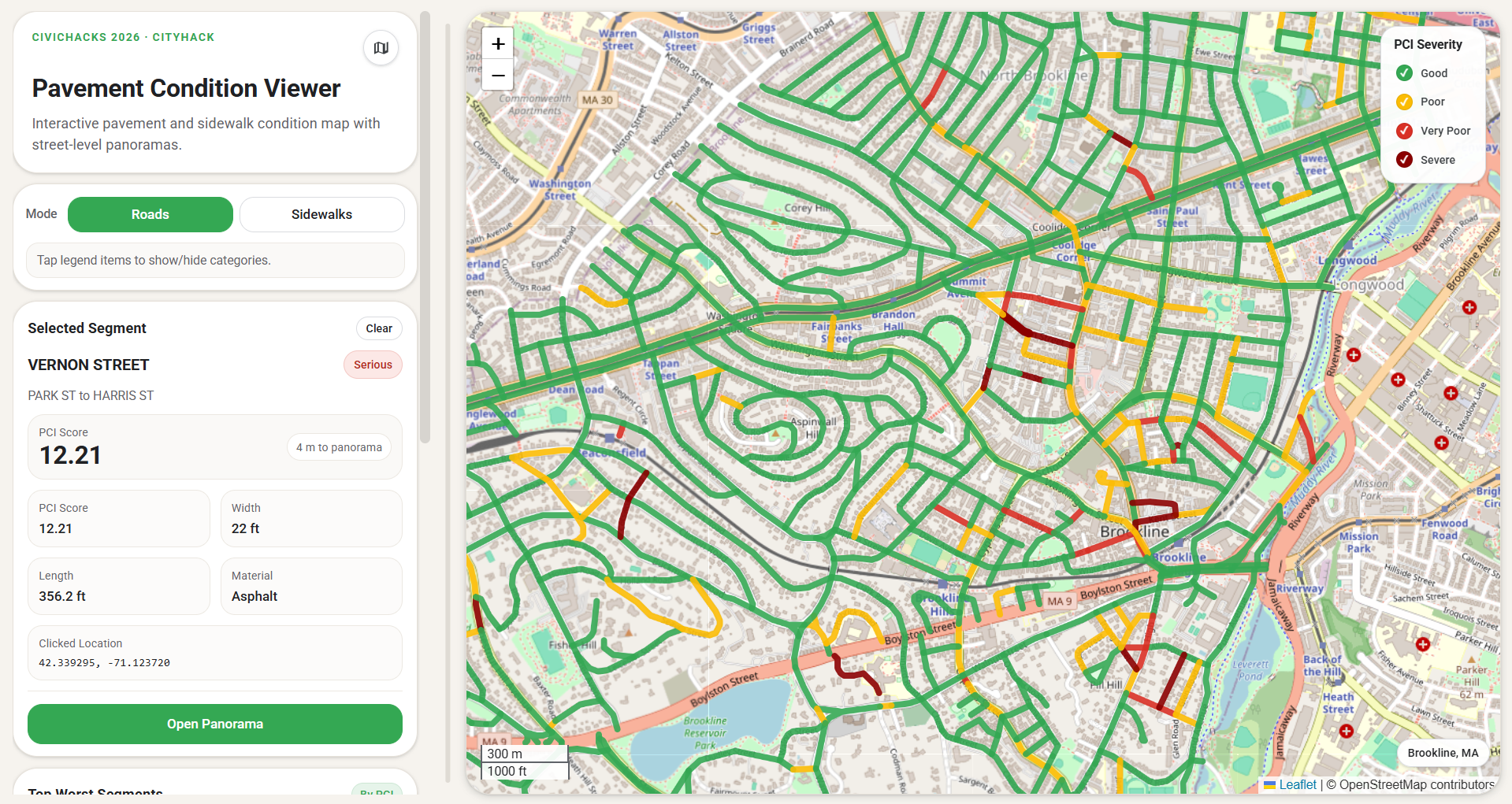Image resolution: width=1512 pixels, height=804 pixels.
Task: Switch mode to Roads
Action: click(x=150, y=214)
